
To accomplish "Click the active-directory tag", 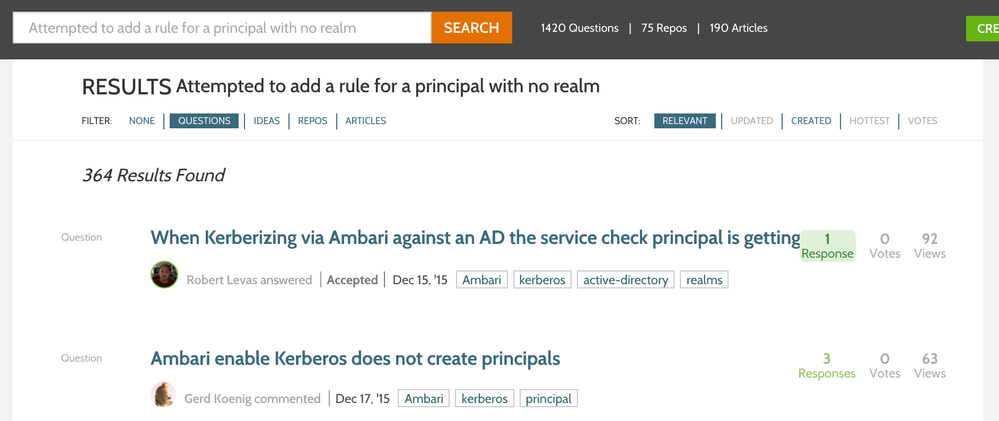I will point(625,280).
